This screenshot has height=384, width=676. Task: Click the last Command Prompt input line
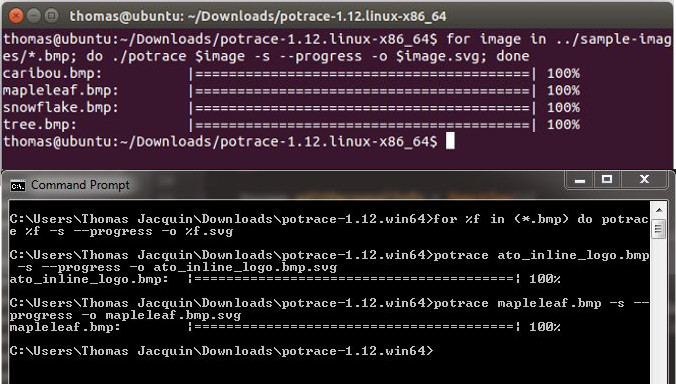pos(221,351)
